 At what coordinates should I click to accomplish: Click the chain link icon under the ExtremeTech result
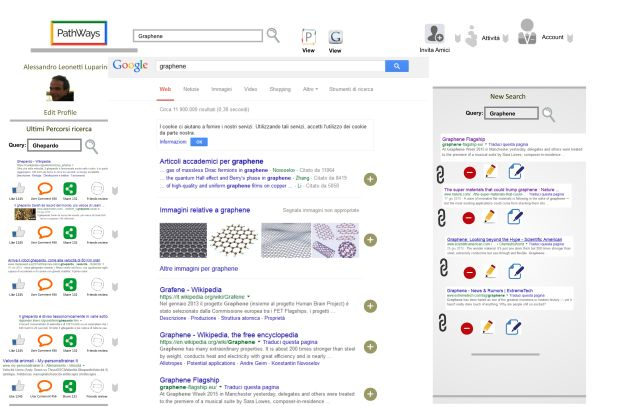(442, 322)
